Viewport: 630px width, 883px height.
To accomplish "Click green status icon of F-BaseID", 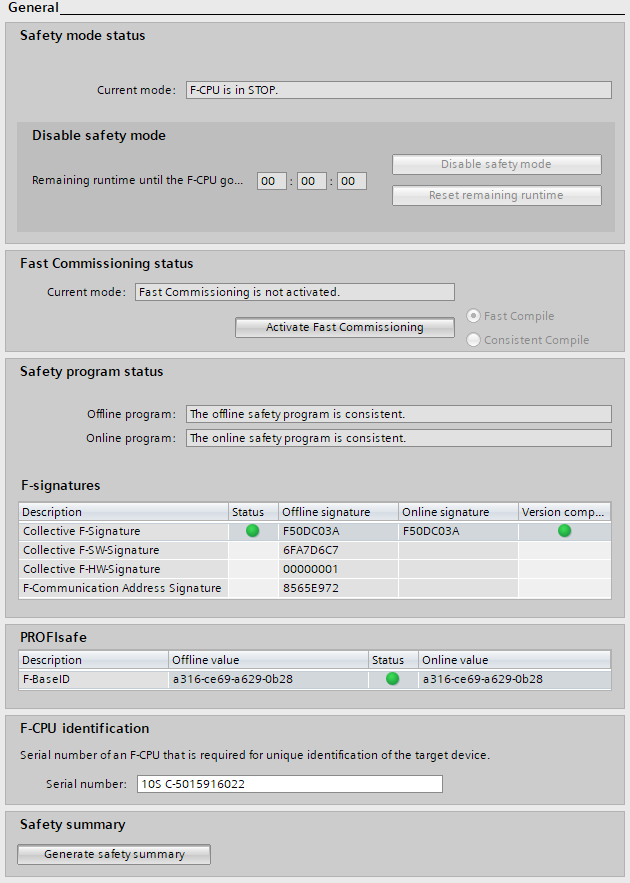I will (392, 679).
